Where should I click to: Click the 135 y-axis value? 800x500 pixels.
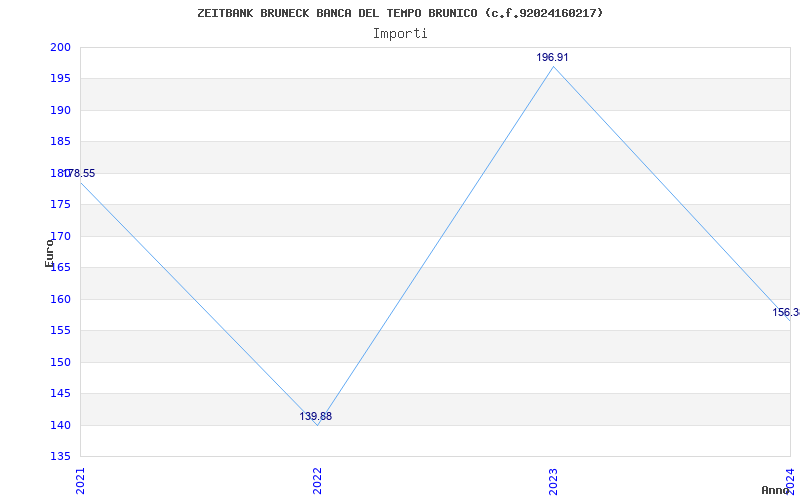(60, 457)
